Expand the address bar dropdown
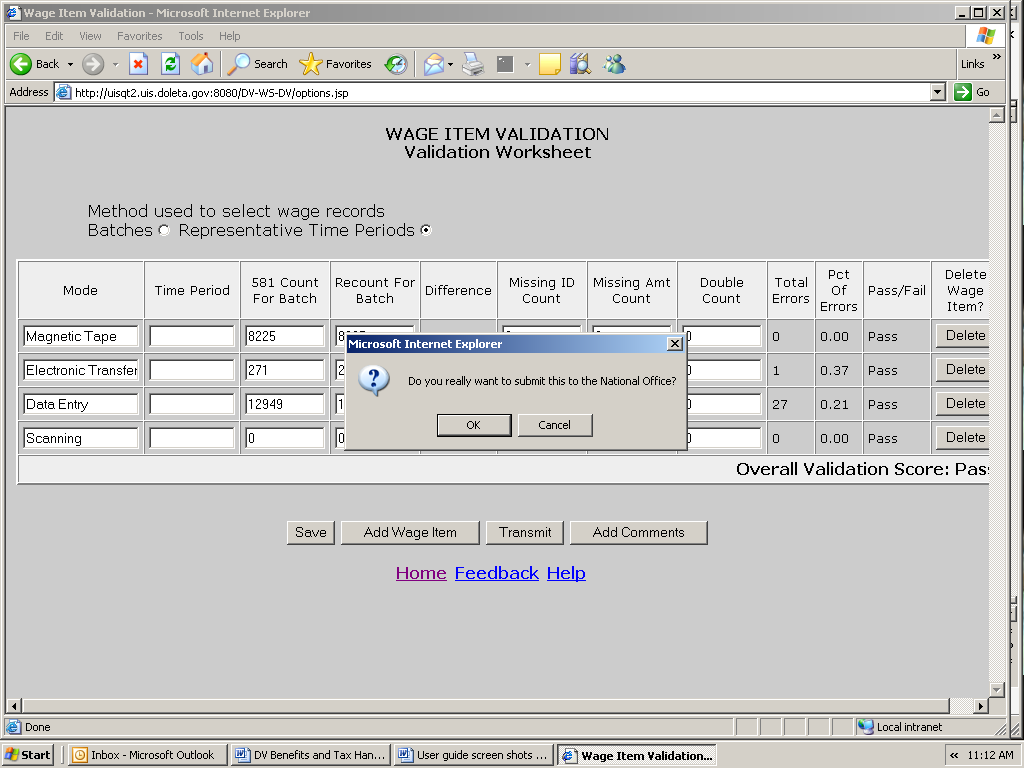Viewport: 1024px width, 768px height. 937,92
